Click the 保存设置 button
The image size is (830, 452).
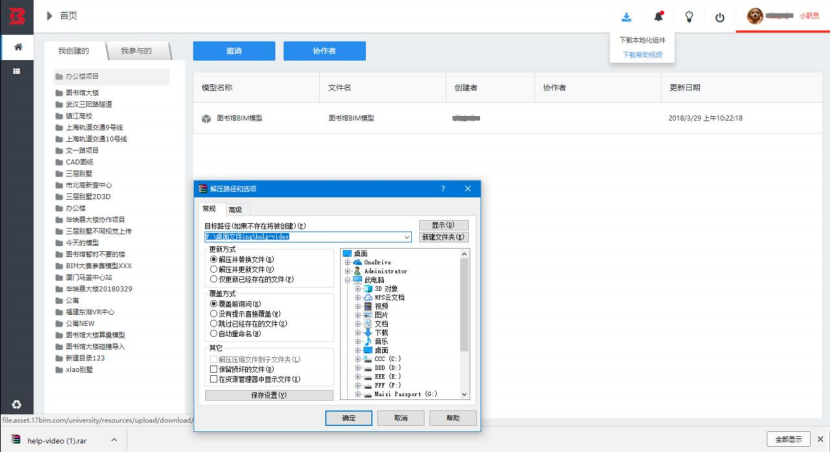click(269, 395)
